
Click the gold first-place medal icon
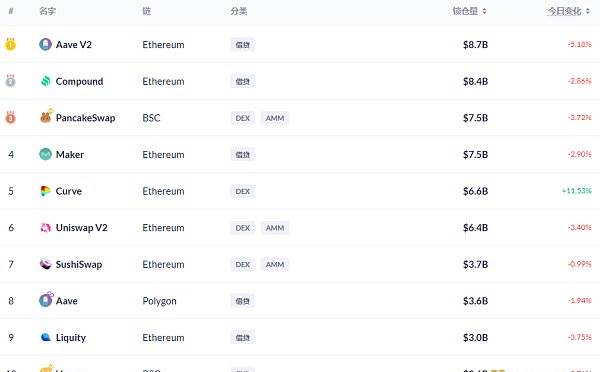(10, 44)
